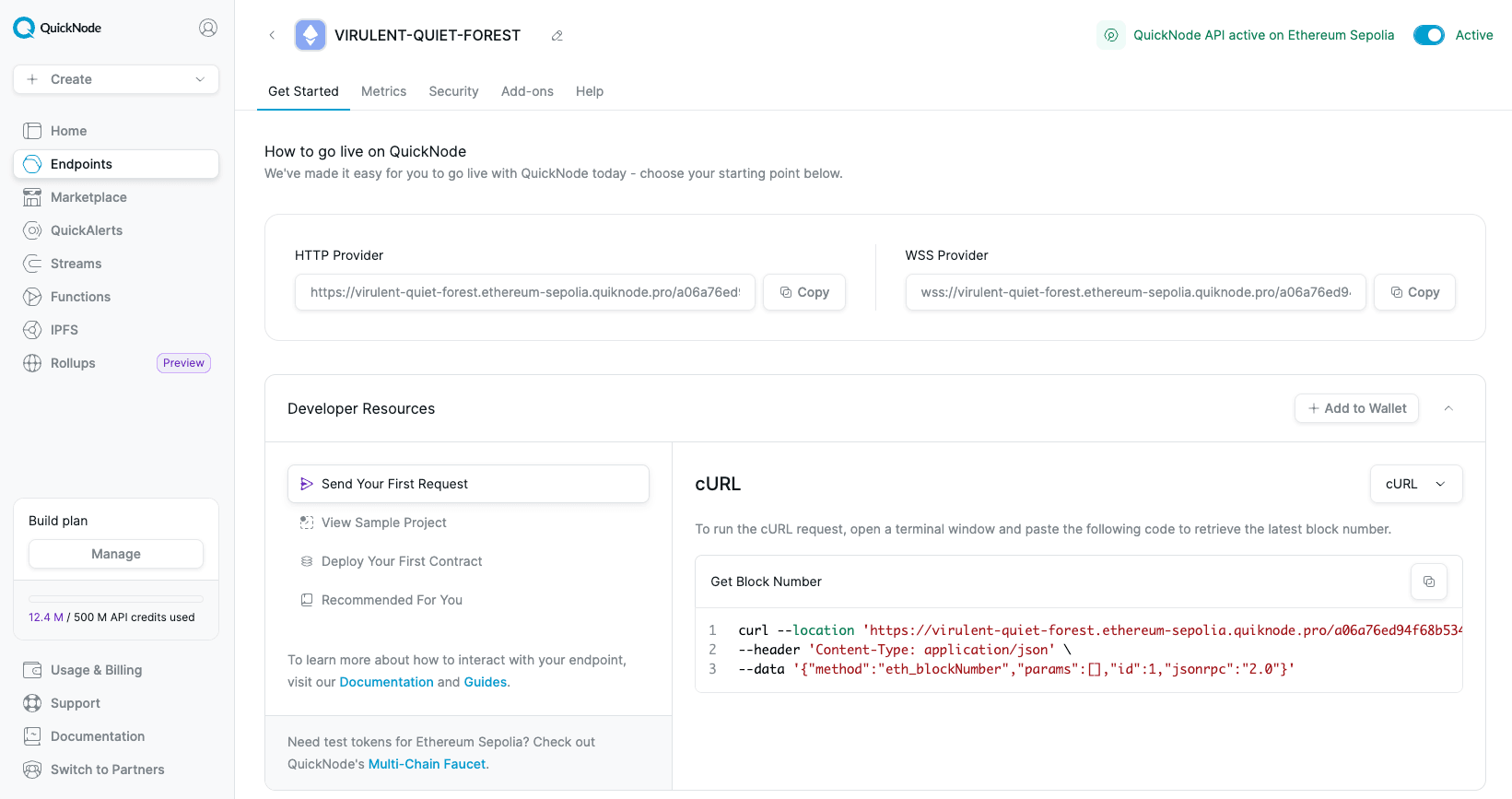Screen dimensions: 1512x799
Task: Collapse the Developer Resources section
Action: (1448, 408)
